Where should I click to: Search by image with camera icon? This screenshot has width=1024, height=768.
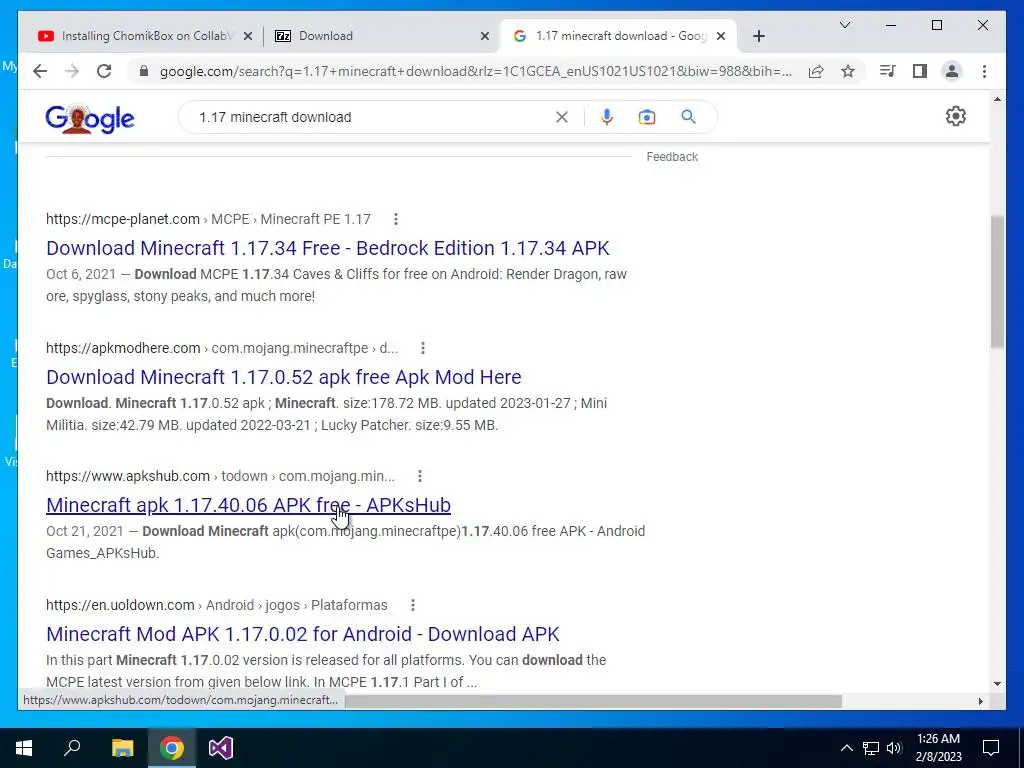[647, 117]
